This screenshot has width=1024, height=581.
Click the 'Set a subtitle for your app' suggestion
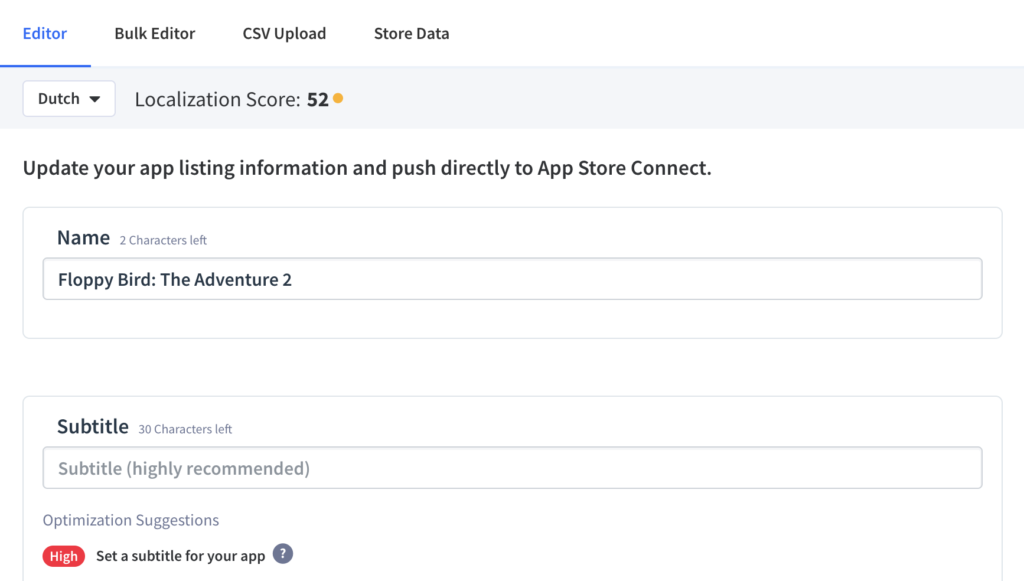(180, 556)
